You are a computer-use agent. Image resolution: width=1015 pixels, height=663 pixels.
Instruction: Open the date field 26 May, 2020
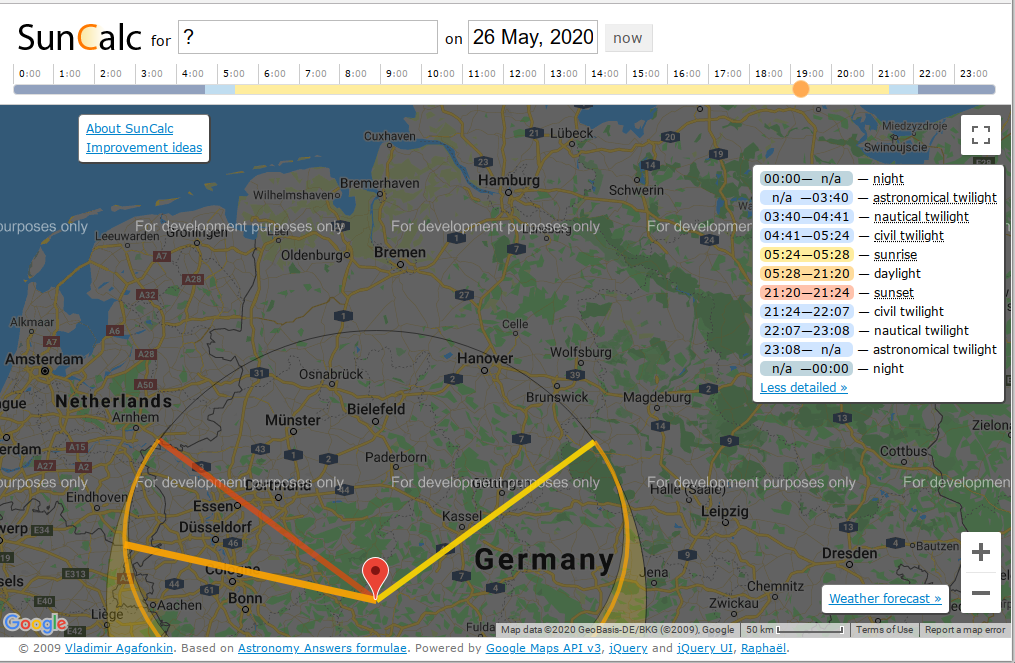[533, 38]
